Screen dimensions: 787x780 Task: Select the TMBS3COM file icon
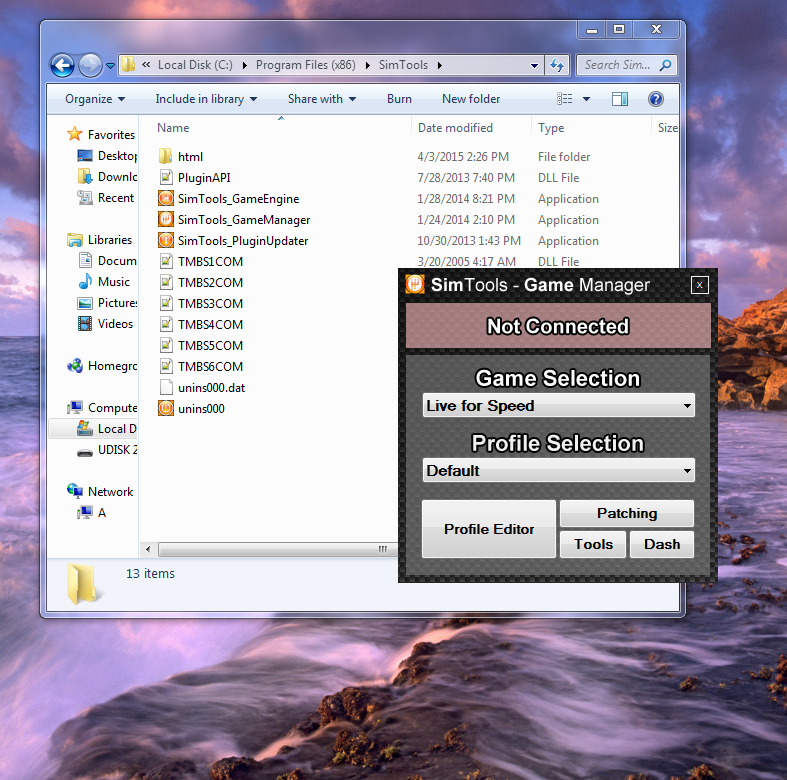click(x=166, y=304)
